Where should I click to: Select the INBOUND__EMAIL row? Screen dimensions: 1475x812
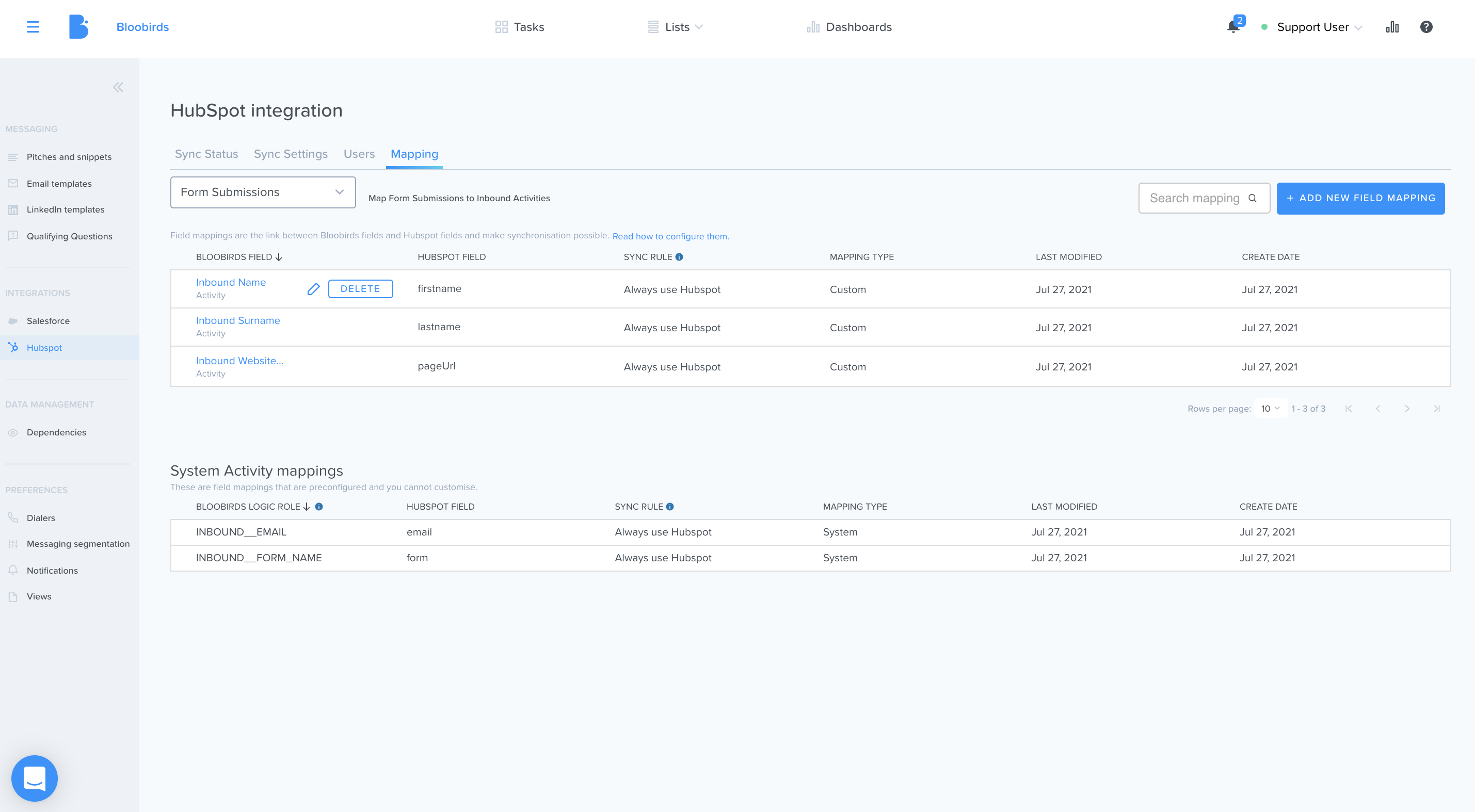[810, 532]
